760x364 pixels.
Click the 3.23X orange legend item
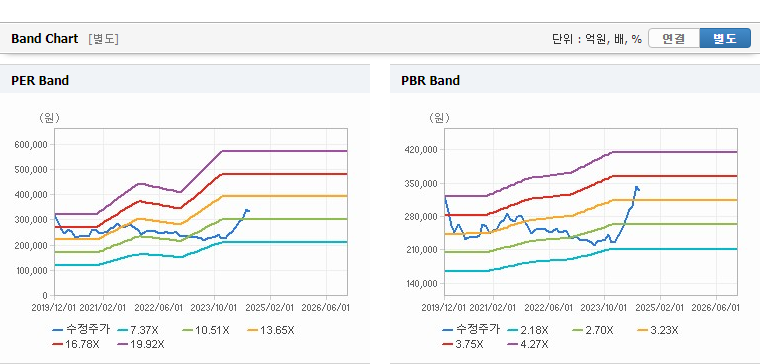[658, 331]
